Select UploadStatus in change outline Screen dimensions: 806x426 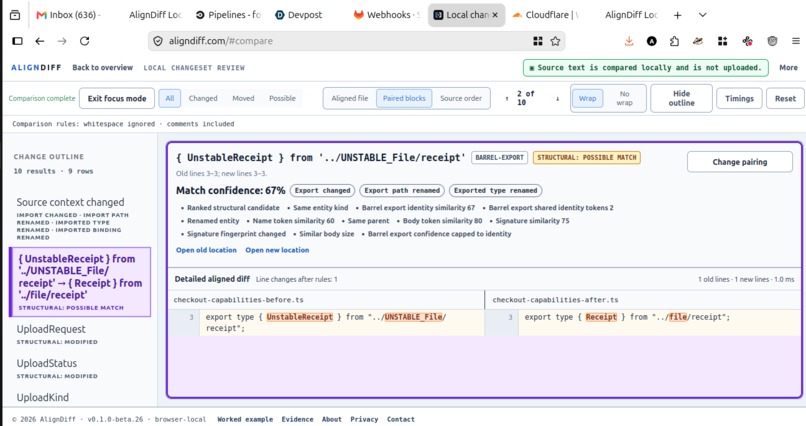coord(80,368)
